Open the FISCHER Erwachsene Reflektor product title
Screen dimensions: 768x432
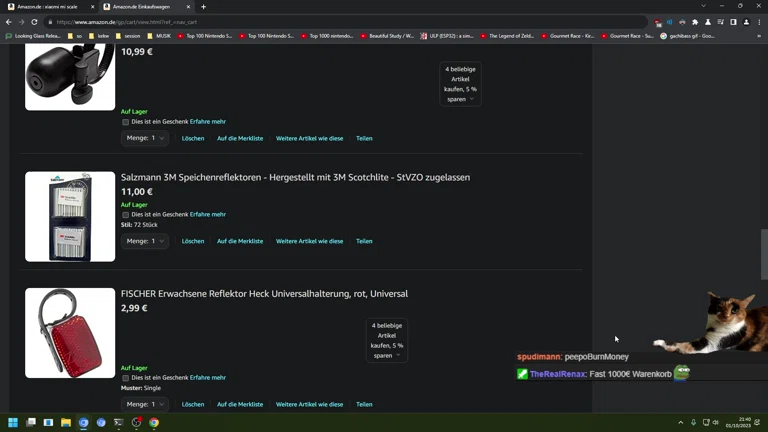click(x=264, y=294)
